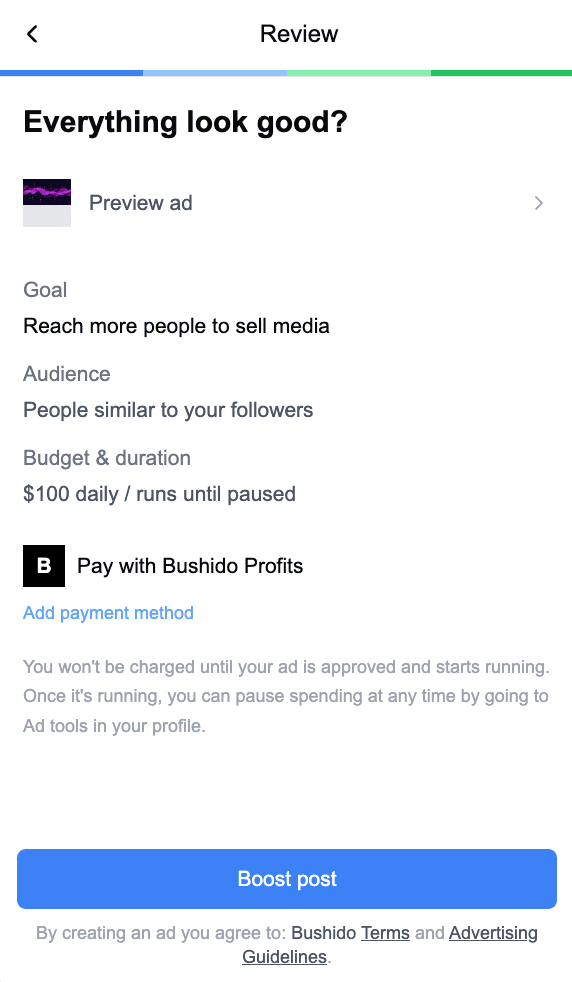Click the Goal value 'Reach more people to sell media'

pos(176,326)
